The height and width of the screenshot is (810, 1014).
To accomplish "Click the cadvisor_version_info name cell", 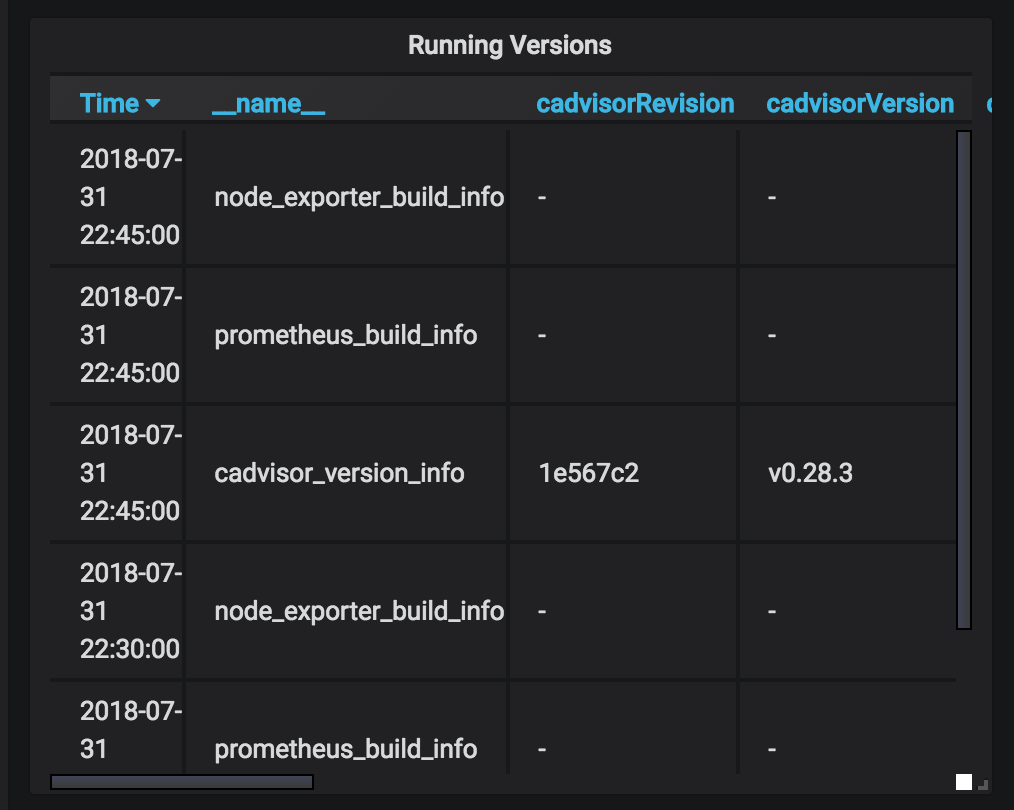I will (x=339, y=473).
